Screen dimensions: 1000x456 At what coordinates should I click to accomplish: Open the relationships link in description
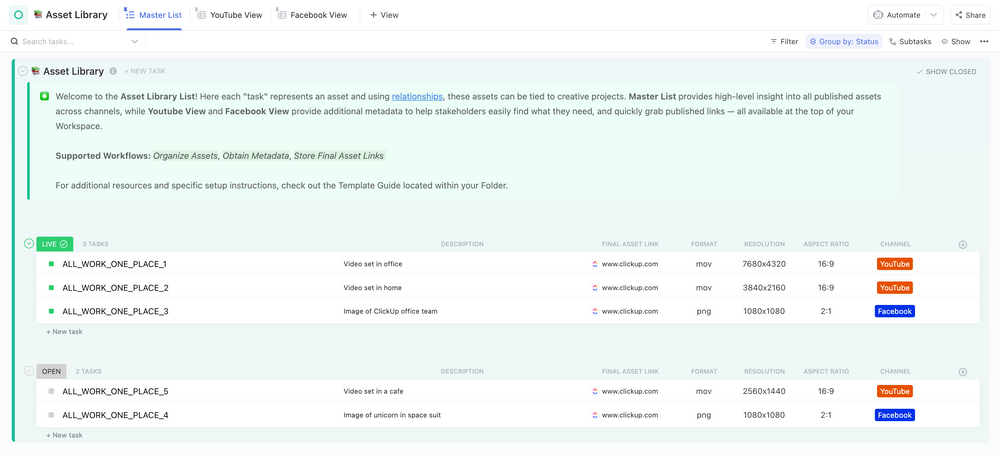click(x=417, y=96)
